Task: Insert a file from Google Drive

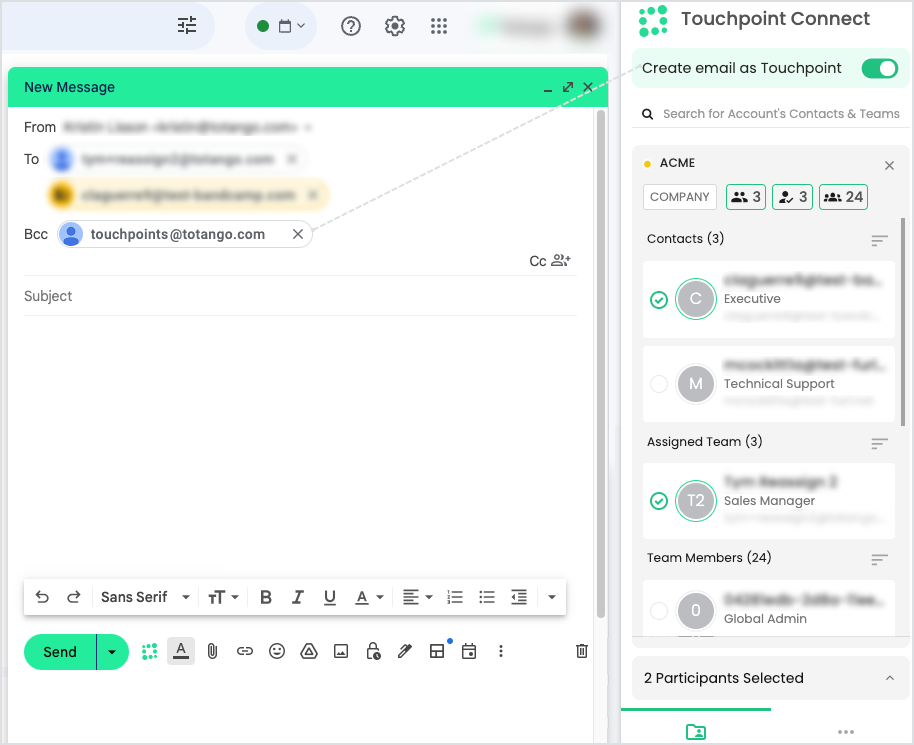Action: click(x=309, y=651)
